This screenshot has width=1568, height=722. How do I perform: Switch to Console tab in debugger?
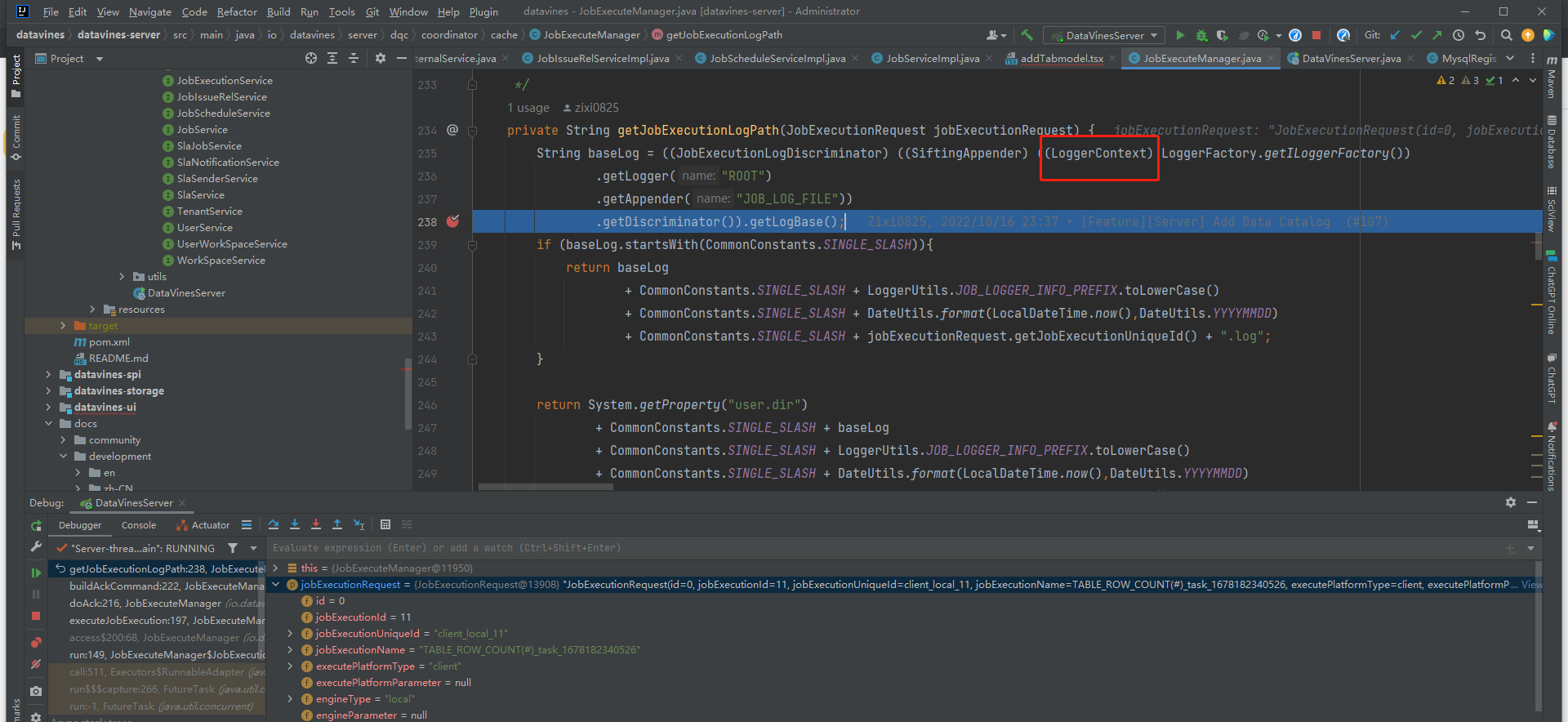click(x=139, y=525)
